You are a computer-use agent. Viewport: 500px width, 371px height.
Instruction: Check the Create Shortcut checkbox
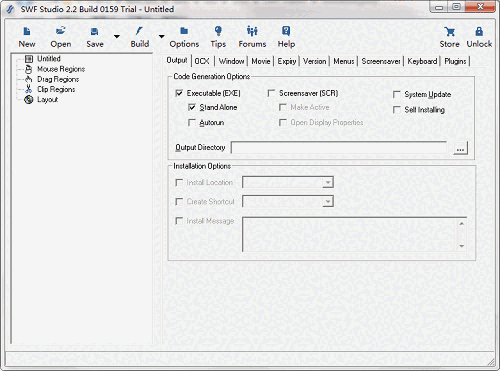tap(179, 202)
